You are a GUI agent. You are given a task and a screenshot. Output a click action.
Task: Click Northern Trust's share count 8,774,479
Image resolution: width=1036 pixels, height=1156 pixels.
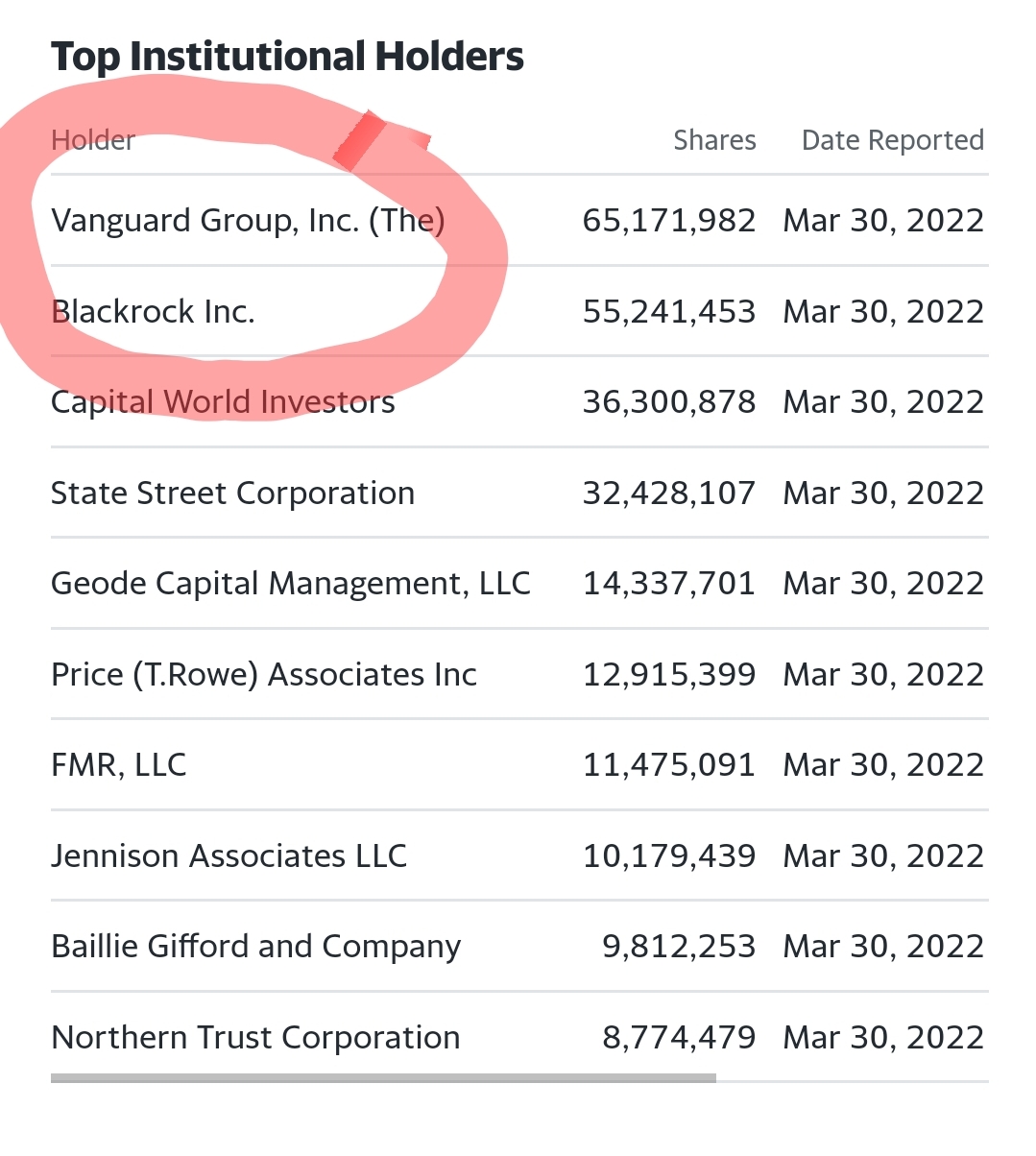point(679,1038)
